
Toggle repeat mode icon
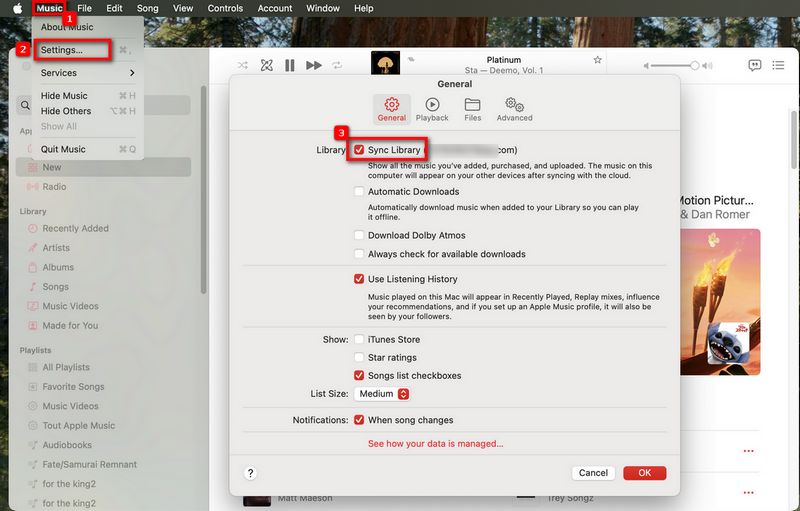tap(337, 65)
